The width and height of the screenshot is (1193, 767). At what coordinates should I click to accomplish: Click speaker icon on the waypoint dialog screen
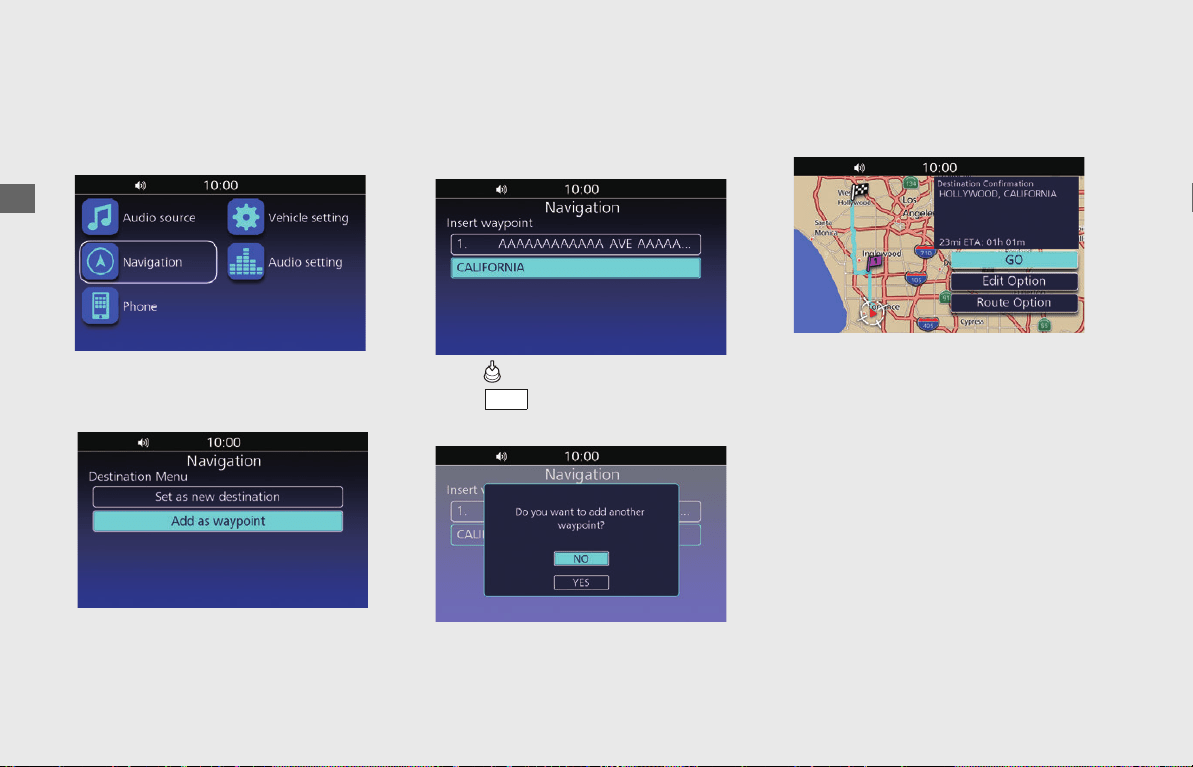501,456
